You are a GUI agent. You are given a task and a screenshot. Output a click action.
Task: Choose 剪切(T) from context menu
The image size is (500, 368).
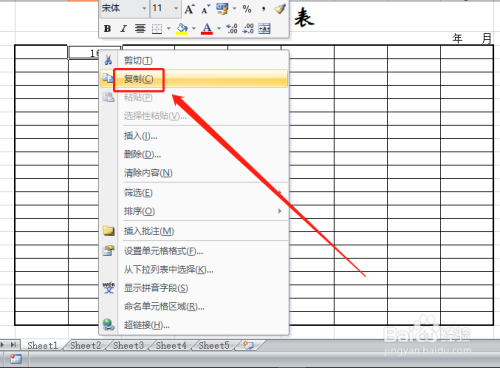click(194, 60)
